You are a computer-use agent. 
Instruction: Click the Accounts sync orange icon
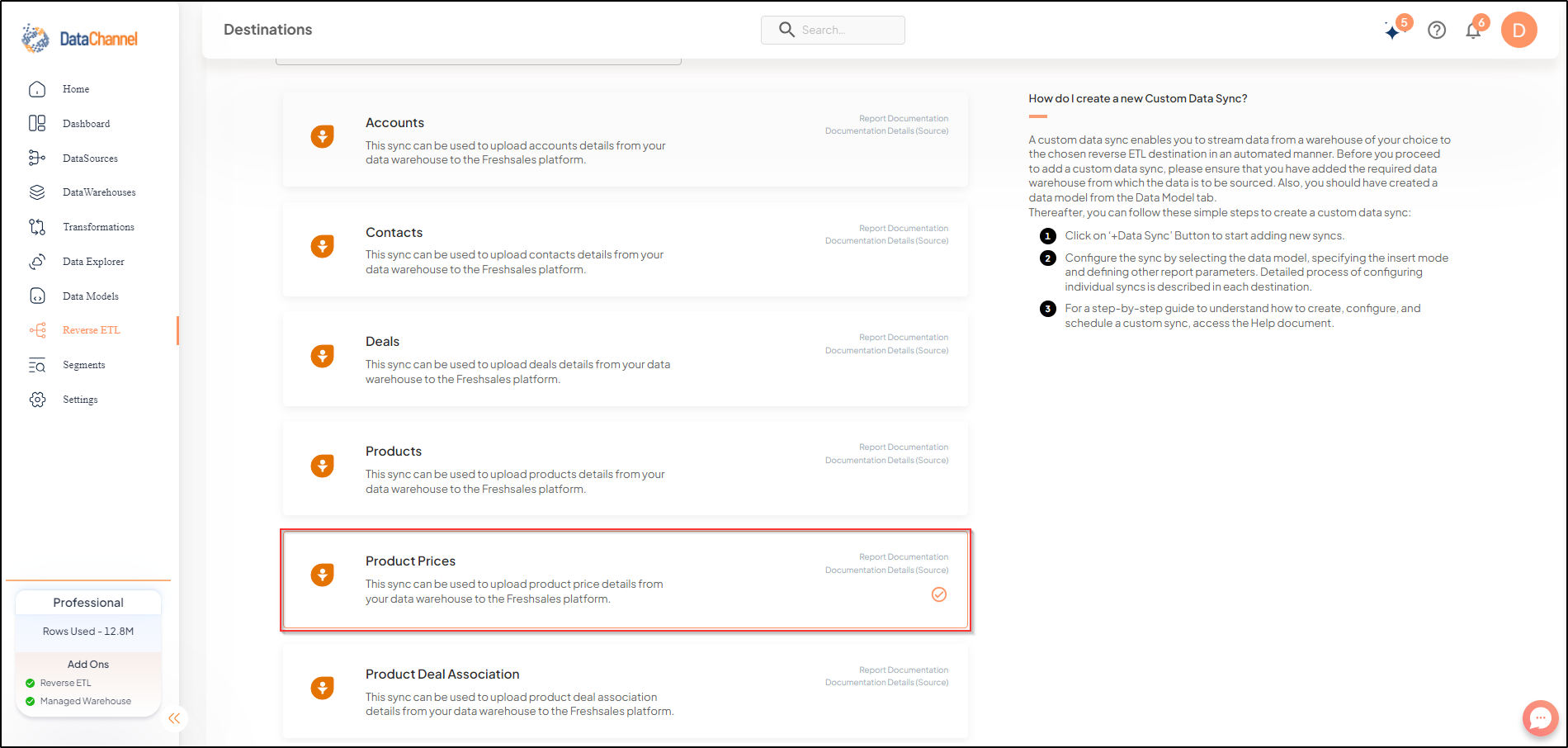click(323, 136)
